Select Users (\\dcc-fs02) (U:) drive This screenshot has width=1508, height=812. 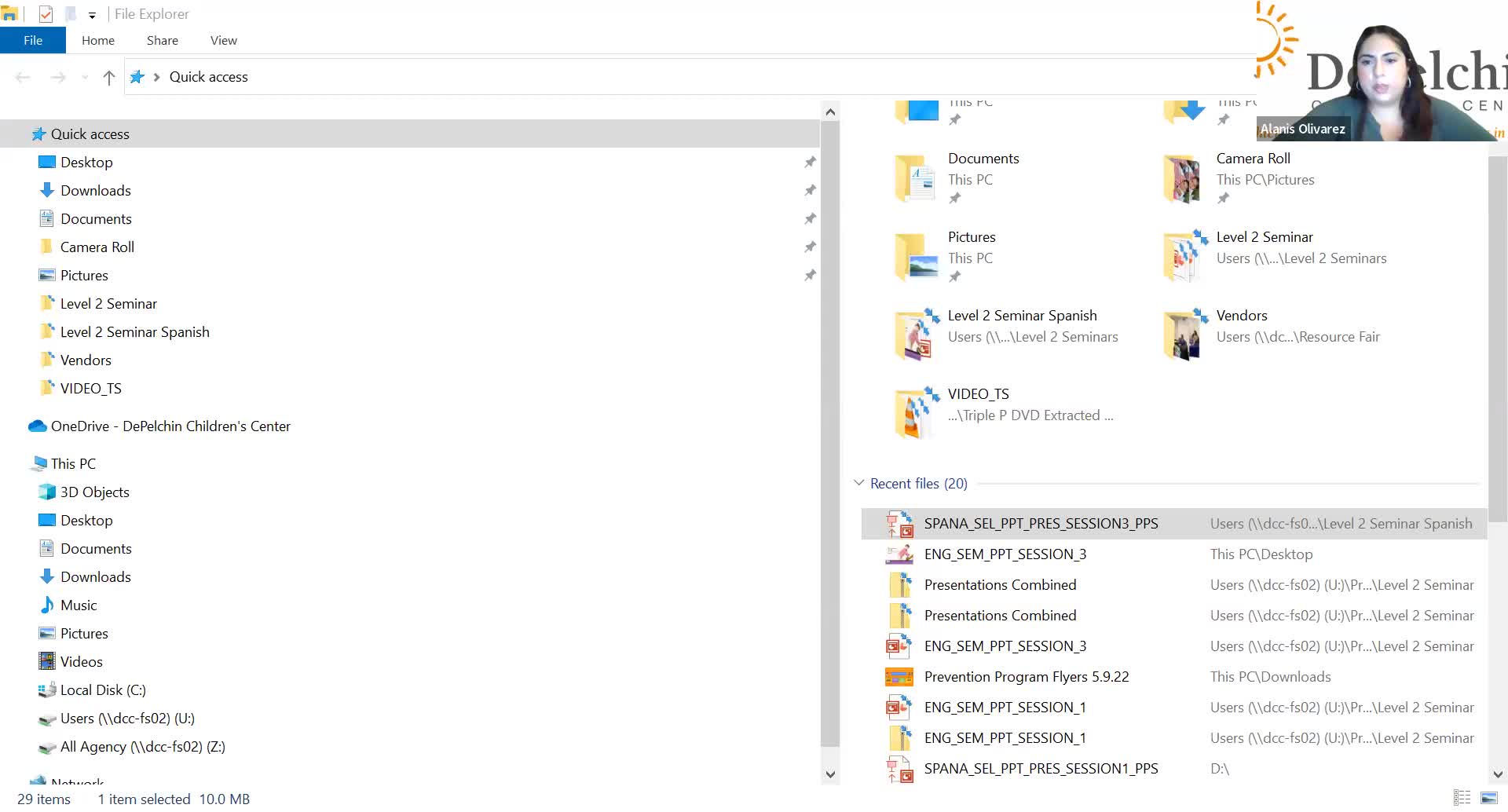click(x=127, y=719)
